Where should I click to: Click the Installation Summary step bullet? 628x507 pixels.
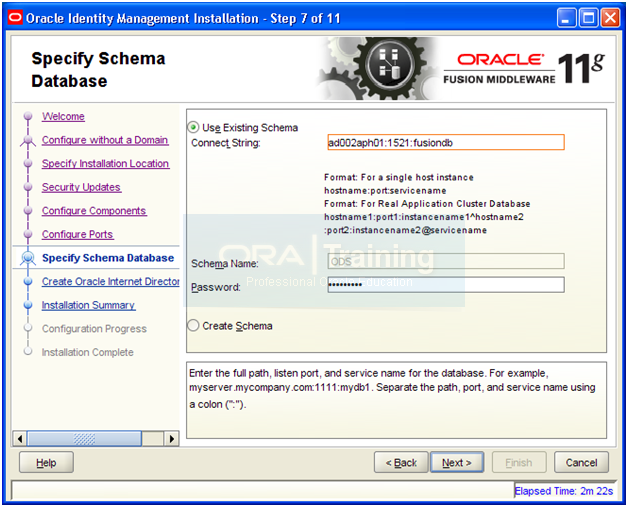[28, 305]
